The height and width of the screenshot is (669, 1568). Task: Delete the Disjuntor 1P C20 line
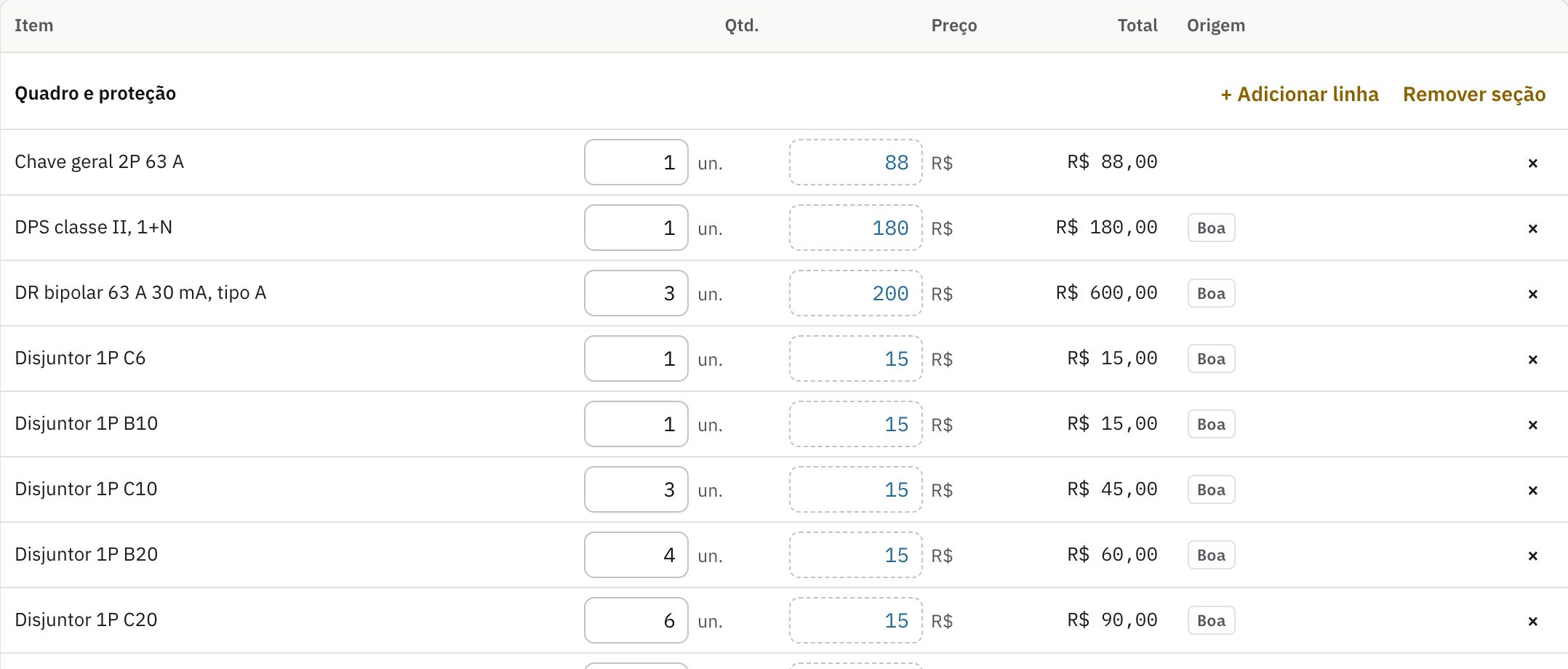click(1532, 621)
